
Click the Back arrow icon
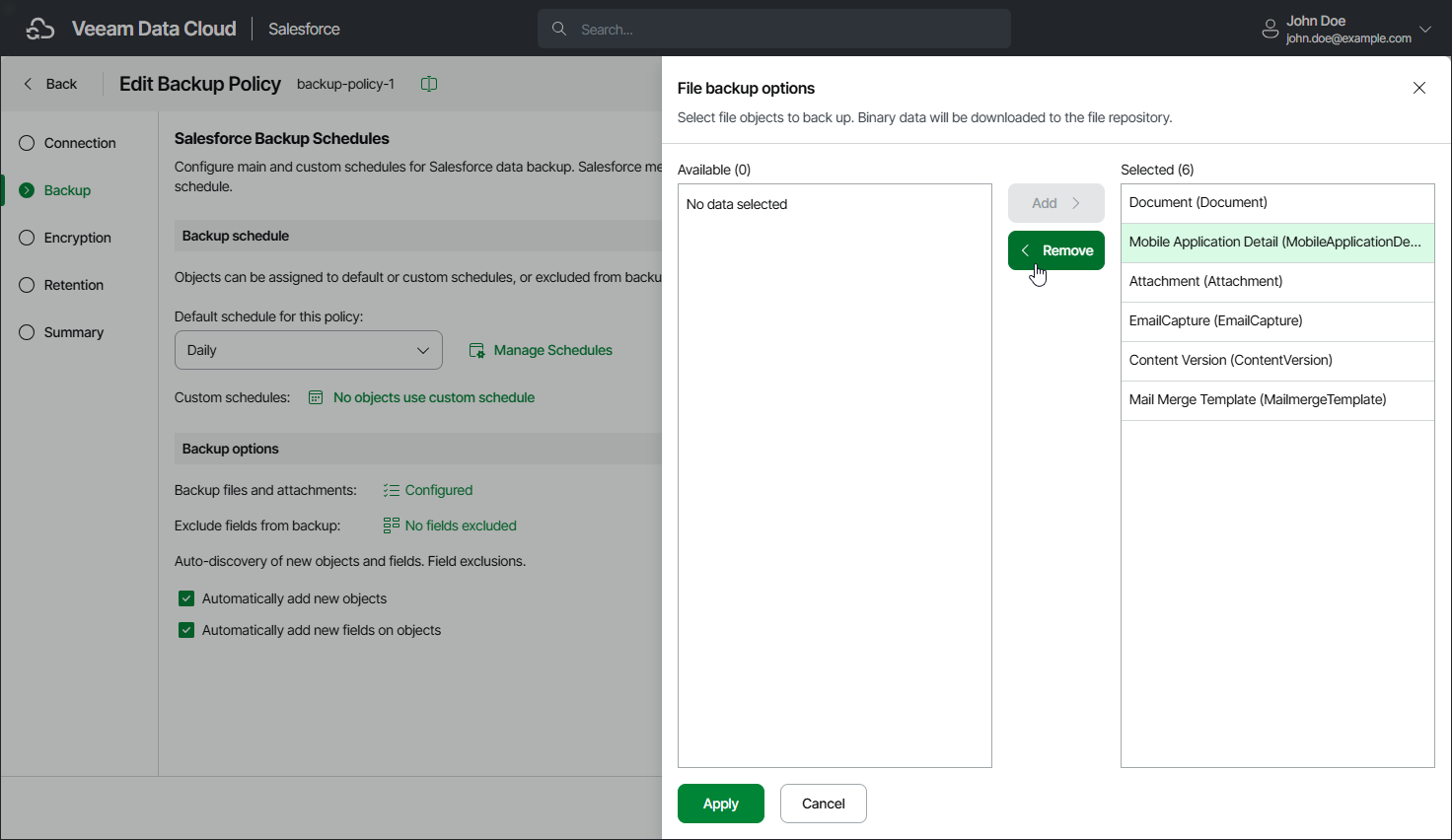coord(28,84)
